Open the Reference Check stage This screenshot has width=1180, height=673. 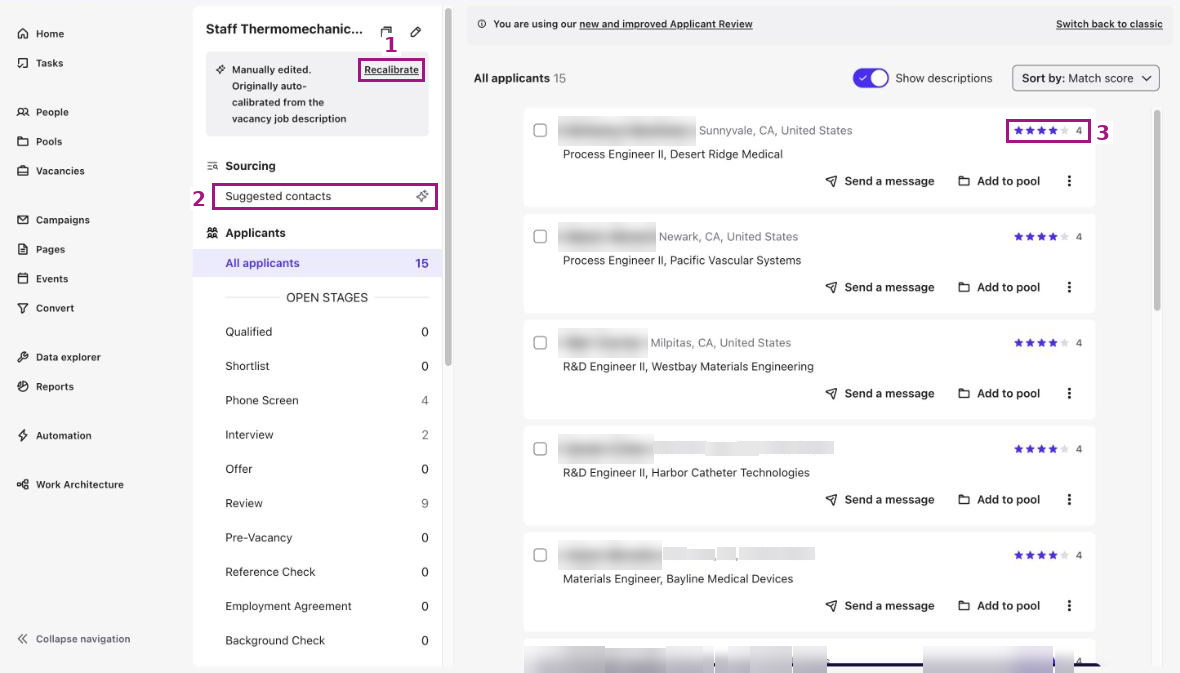[x=327, y=572]
